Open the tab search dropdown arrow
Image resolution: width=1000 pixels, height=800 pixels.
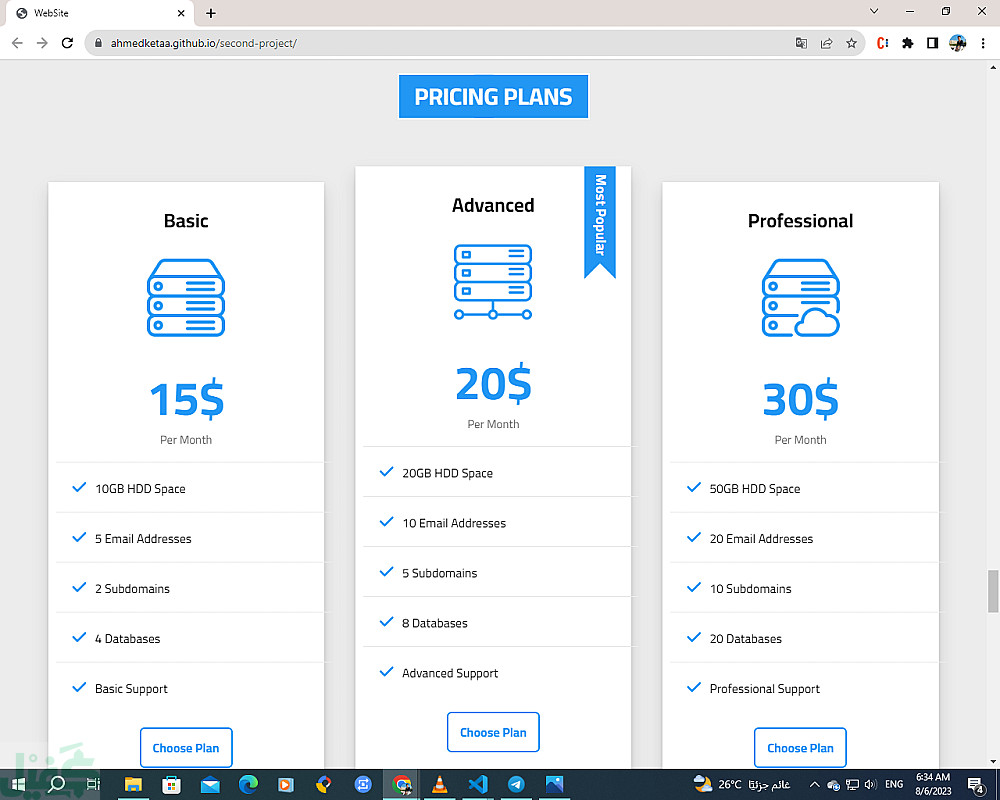point(874,11)
